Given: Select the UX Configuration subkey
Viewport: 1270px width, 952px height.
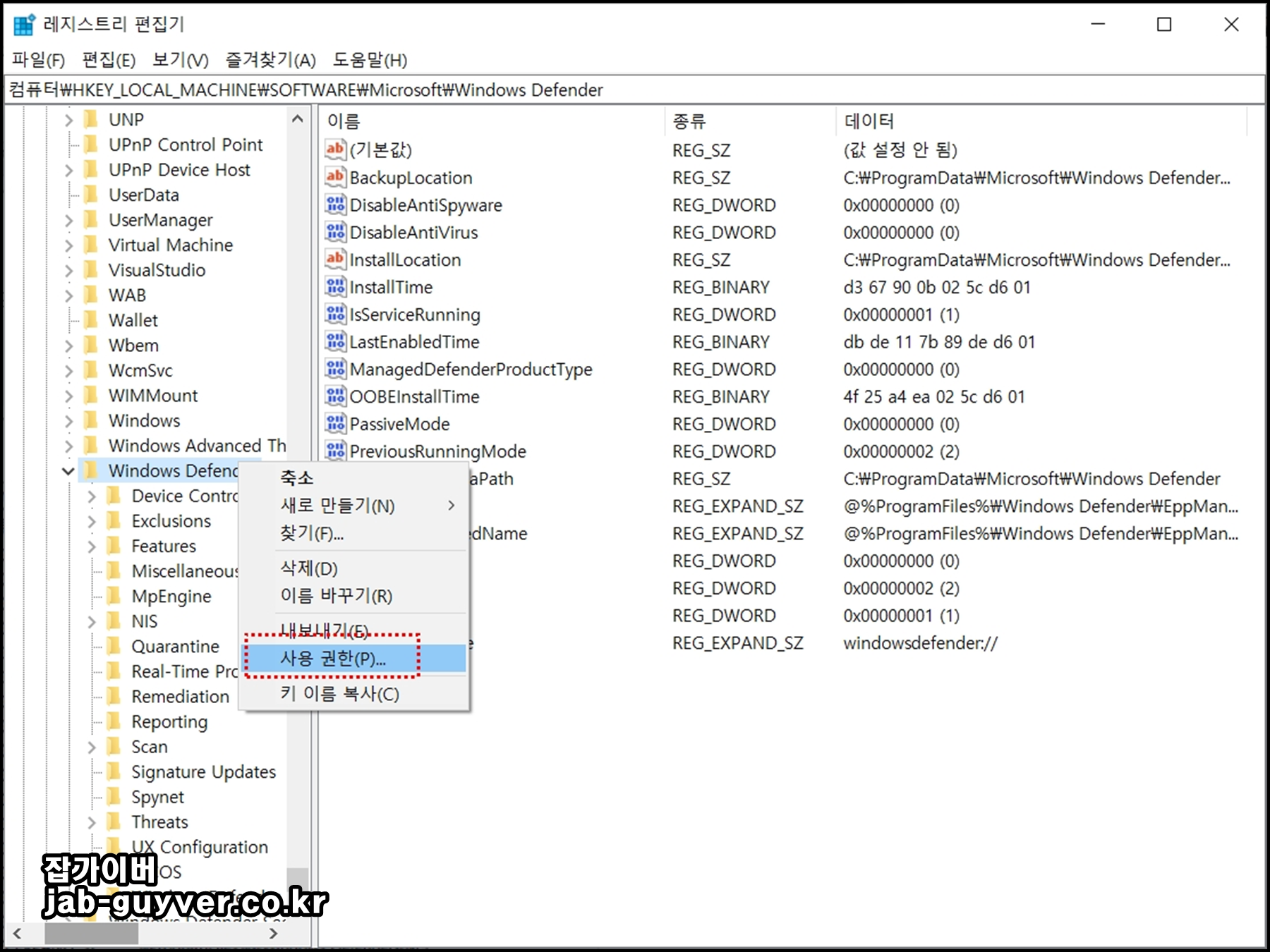Looking at the screenshot, I should click(200, 847).
